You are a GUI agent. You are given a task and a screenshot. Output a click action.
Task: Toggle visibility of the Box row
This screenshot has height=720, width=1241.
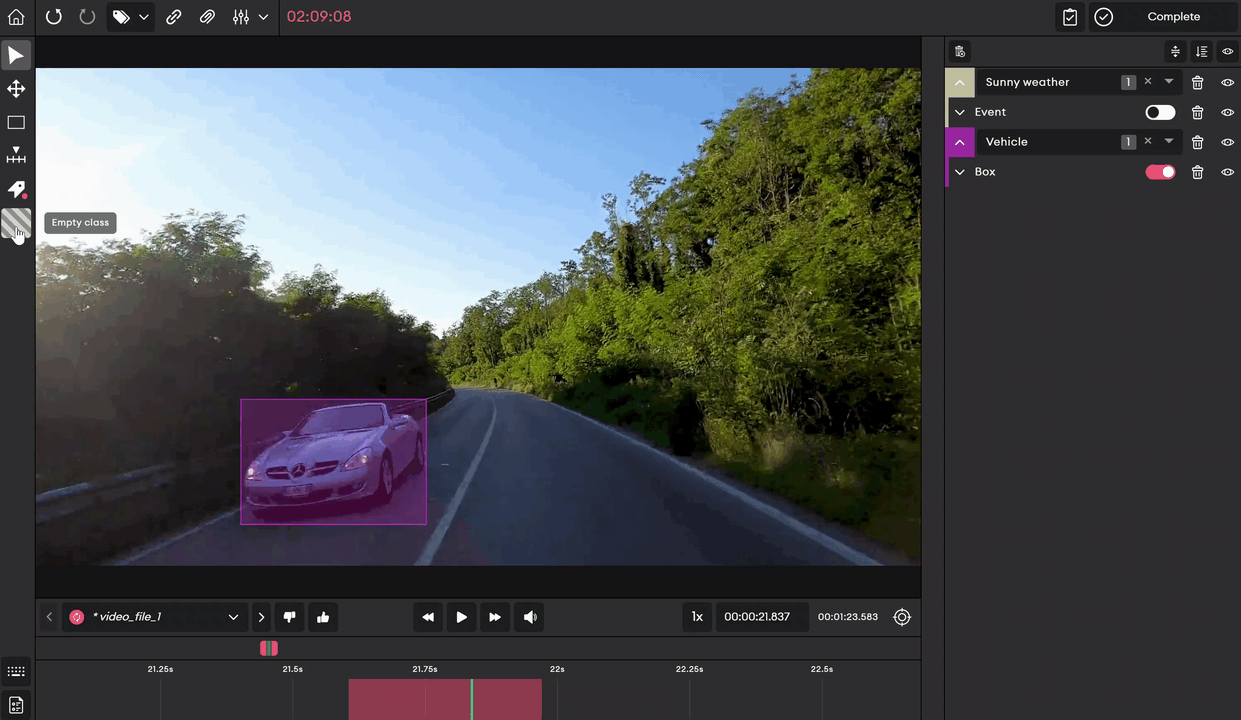[1228, 172]
